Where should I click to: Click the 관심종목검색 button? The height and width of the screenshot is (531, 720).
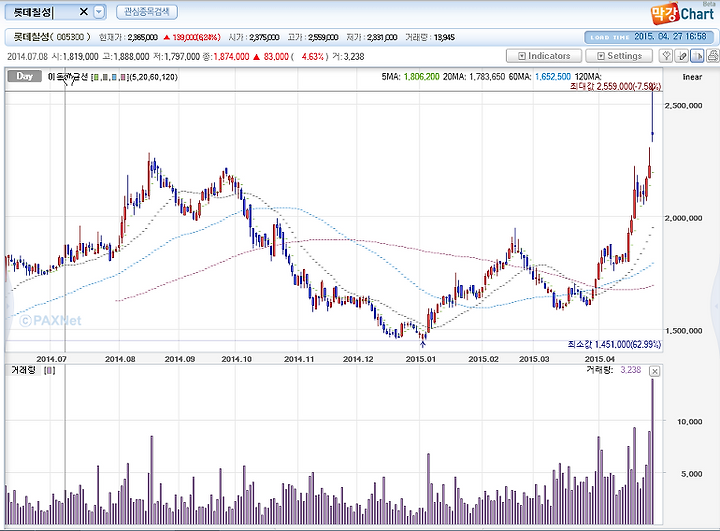[146, 11]
